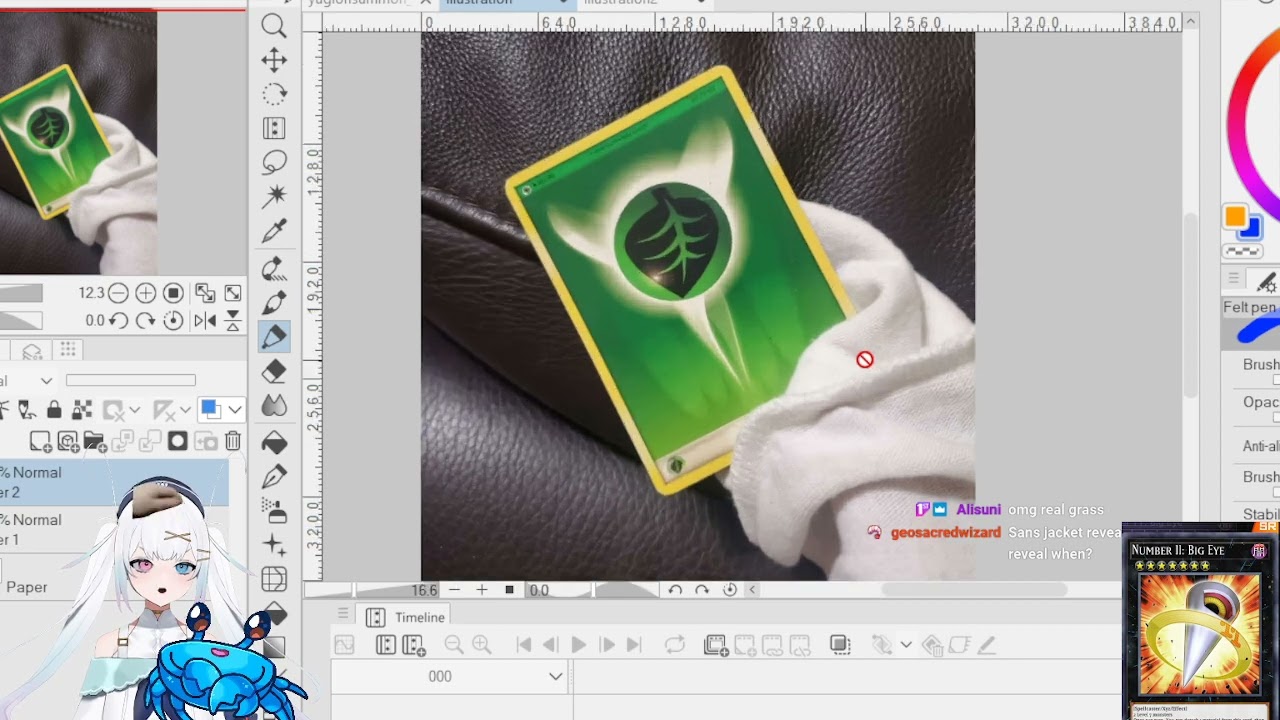This screenshot has height=720, width=1280.
Task: Open layer color dropdown arrow
Action: coord(235,409)
